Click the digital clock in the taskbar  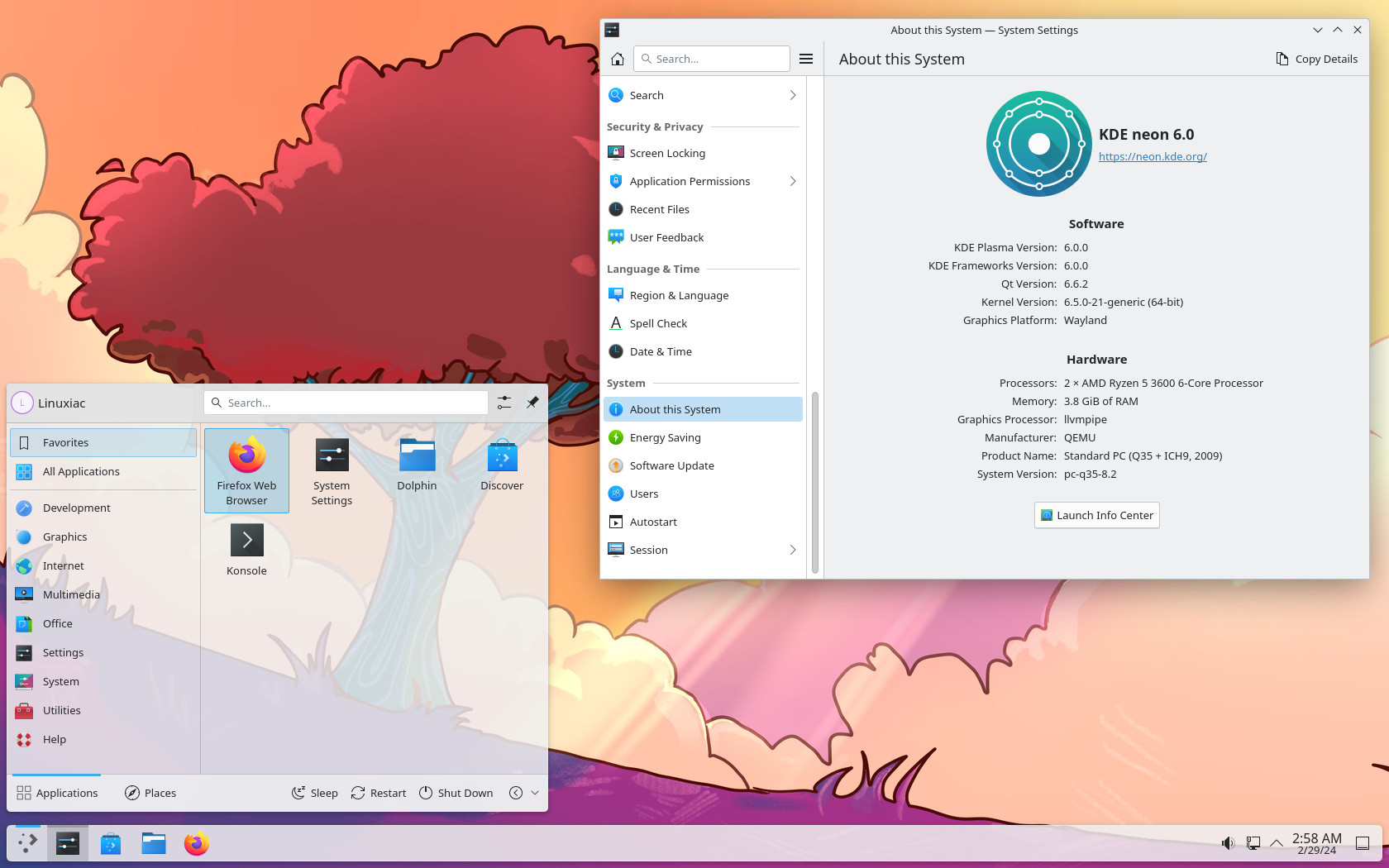pyautogui.click(x=1317, y=843)
